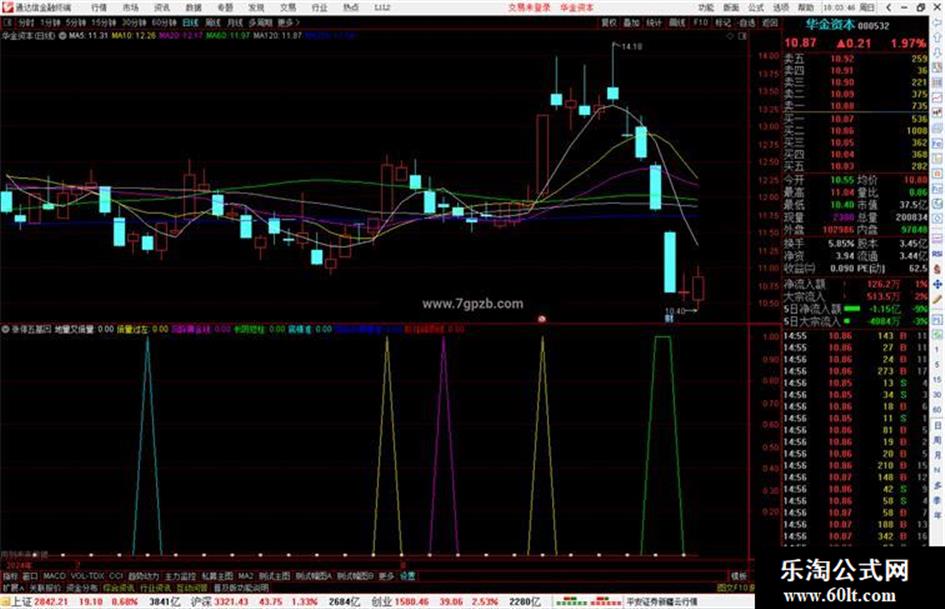The width and height of the screenshot is (945, 609).
Task: Click the 叠加 overlay button
Action: click(x=631, y=23)
